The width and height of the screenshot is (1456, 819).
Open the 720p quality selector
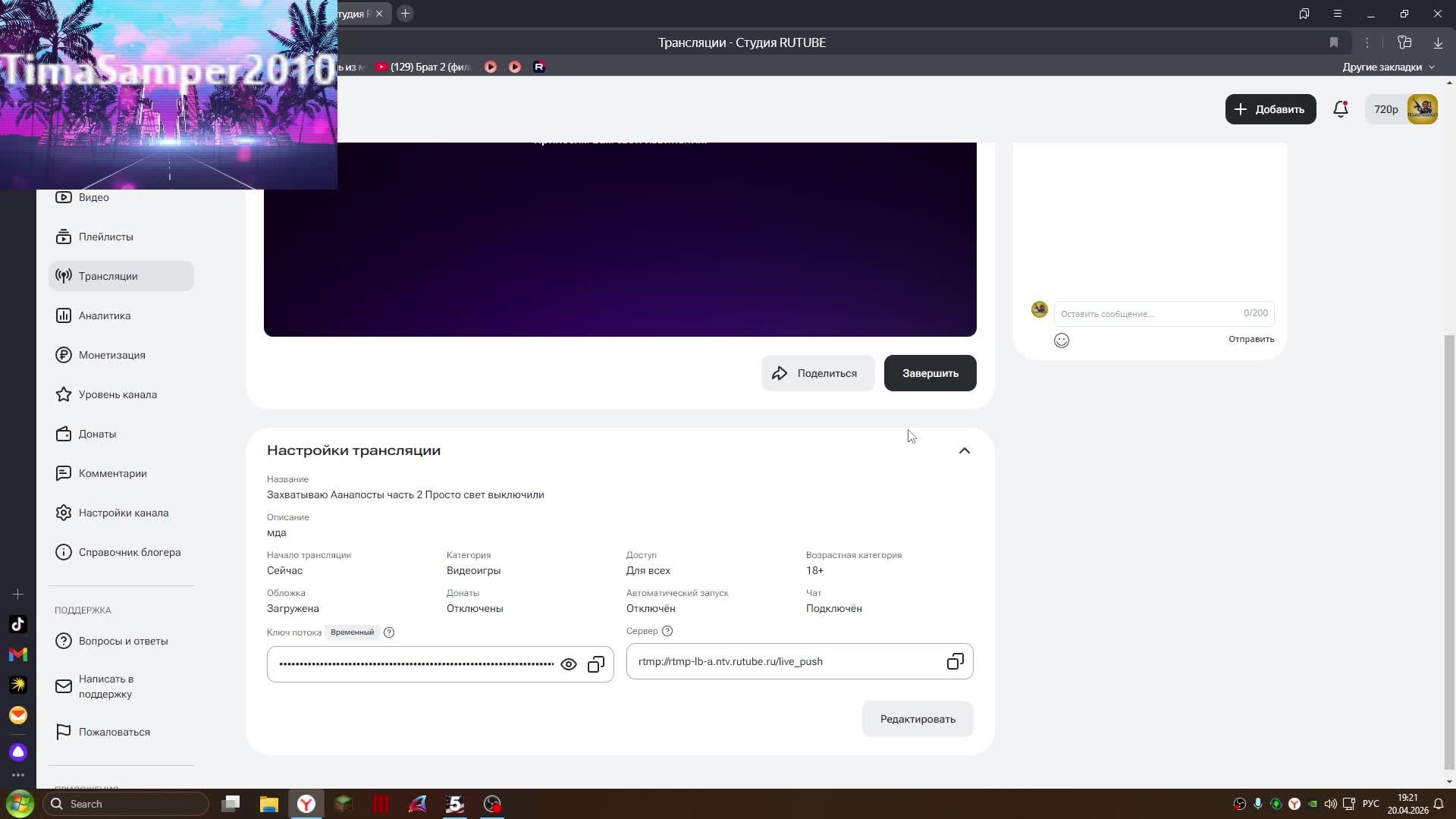[1385, 109]
